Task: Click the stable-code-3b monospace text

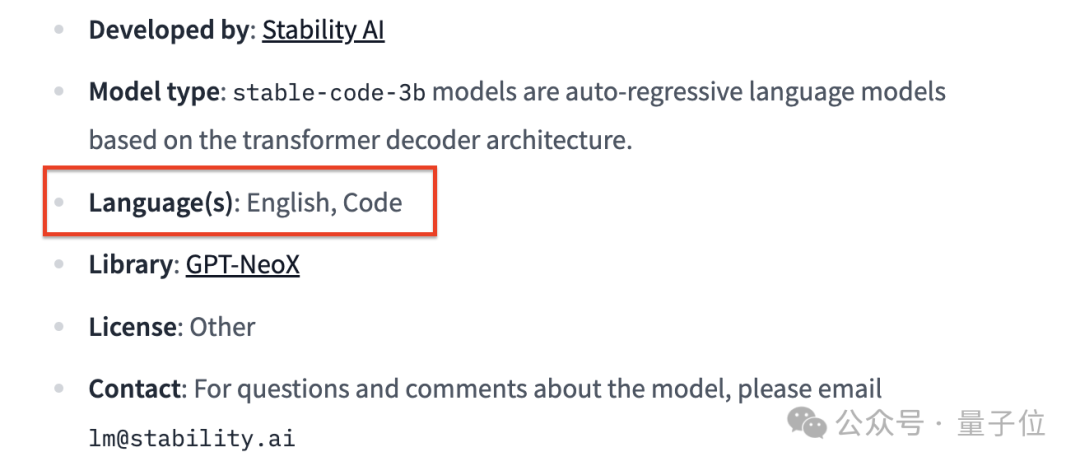Action: coord(329,93)
